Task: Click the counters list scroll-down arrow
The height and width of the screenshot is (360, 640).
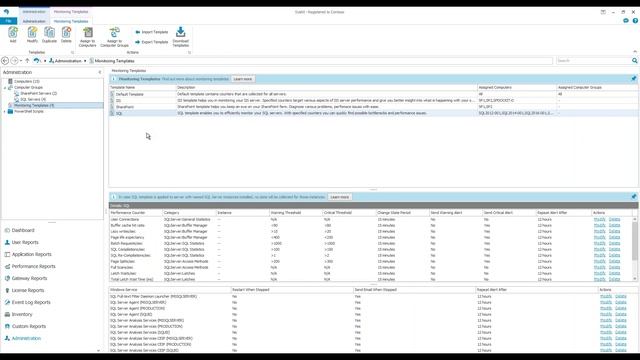Action: pyautogui.click(x=635, y=279)
